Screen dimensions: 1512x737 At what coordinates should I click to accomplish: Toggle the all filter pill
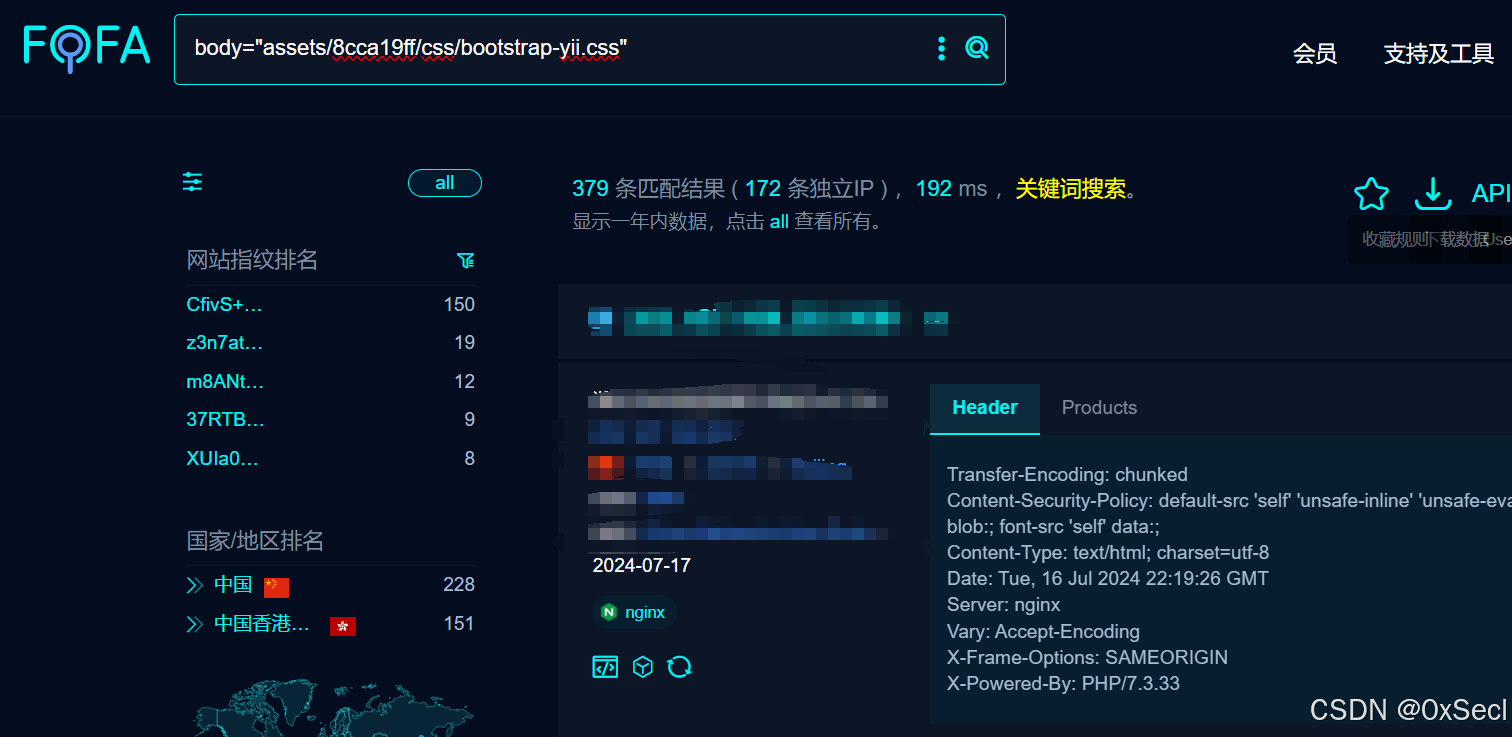click(445, 183)
